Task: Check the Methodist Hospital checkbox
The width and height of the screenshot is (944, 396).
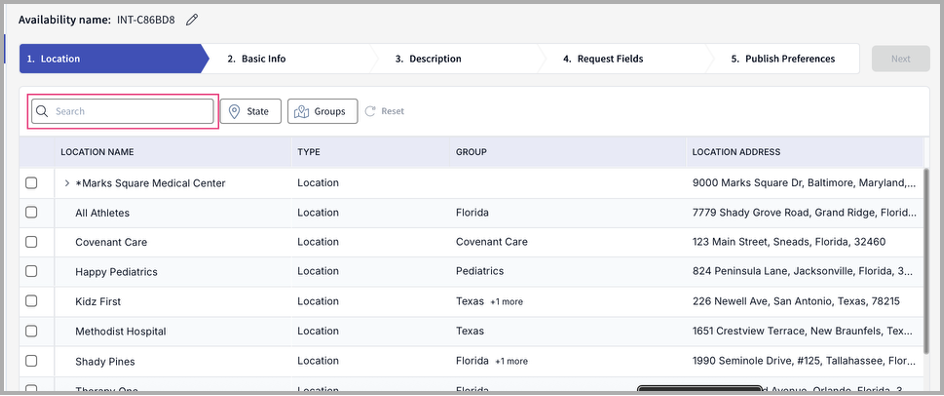Action: 31,331
